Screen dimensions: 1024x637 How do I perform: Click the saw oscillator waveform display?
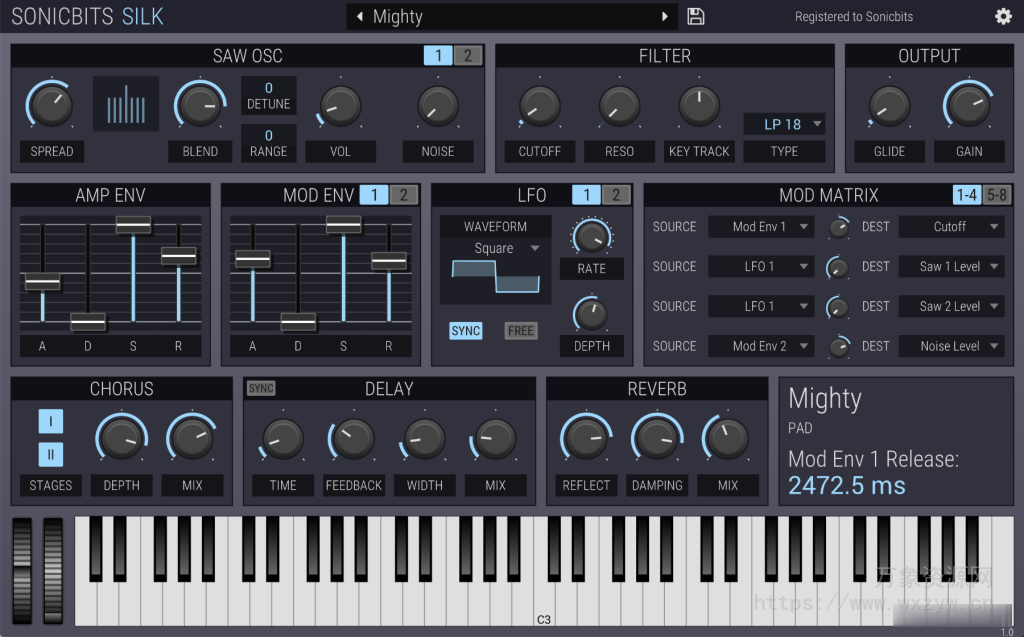(125, 103)
